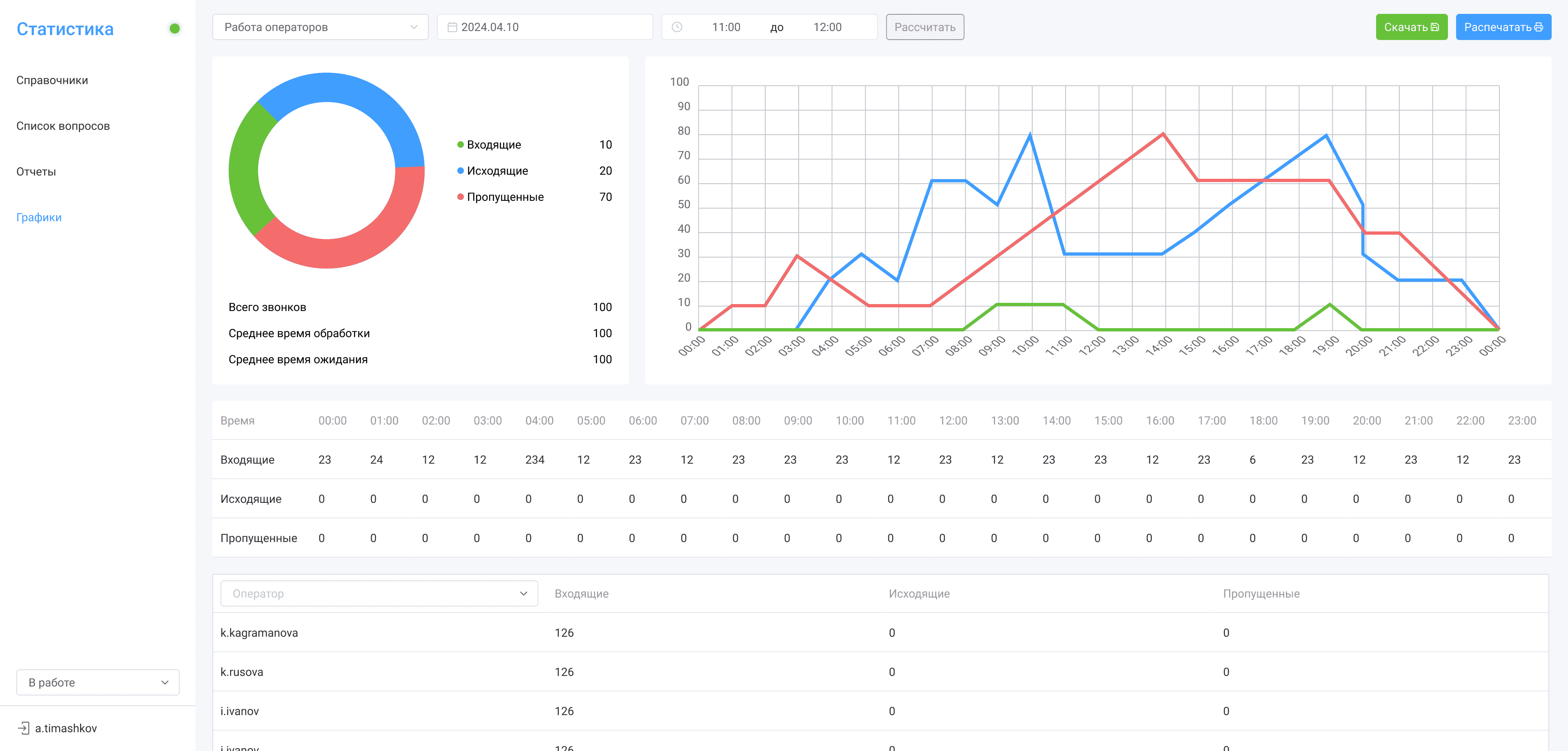Open the Справочники menu item

click(52, 80)
